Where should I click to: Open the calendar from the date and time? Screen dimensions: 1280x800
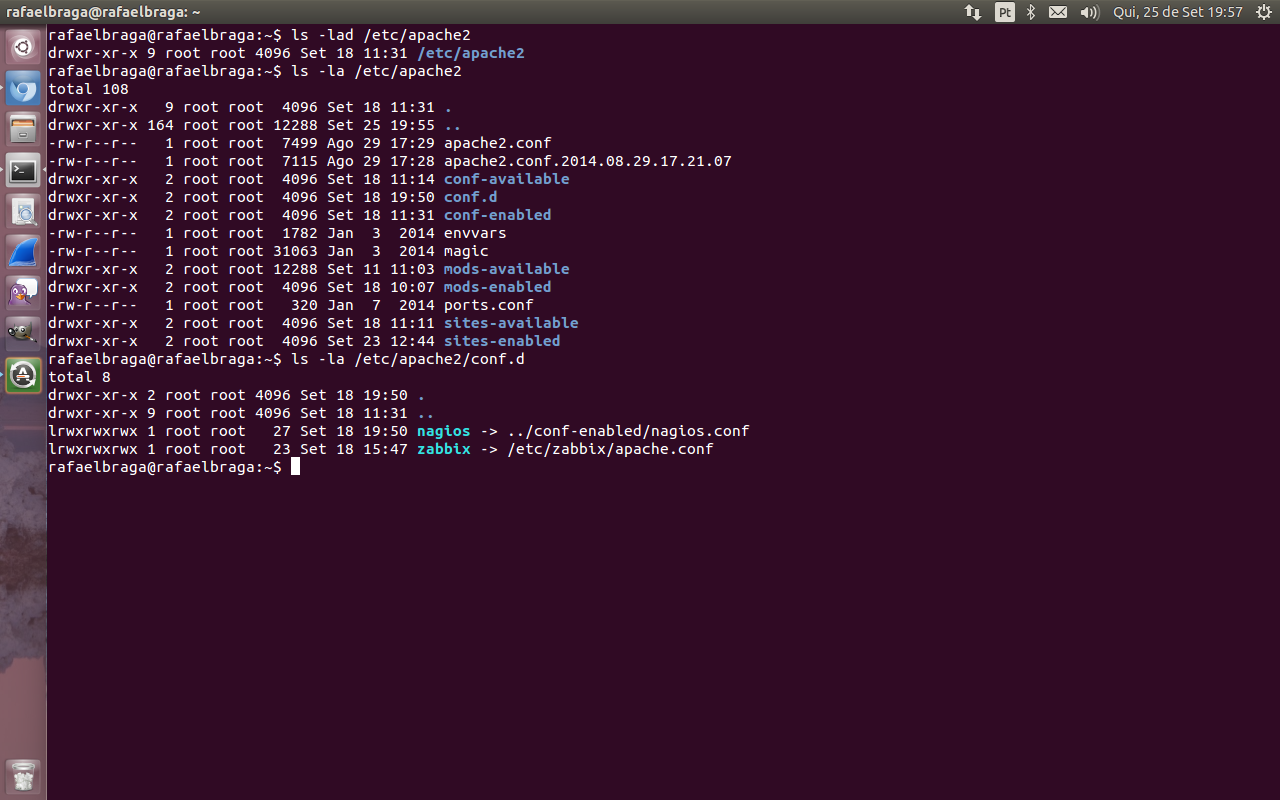[1177, 12]
